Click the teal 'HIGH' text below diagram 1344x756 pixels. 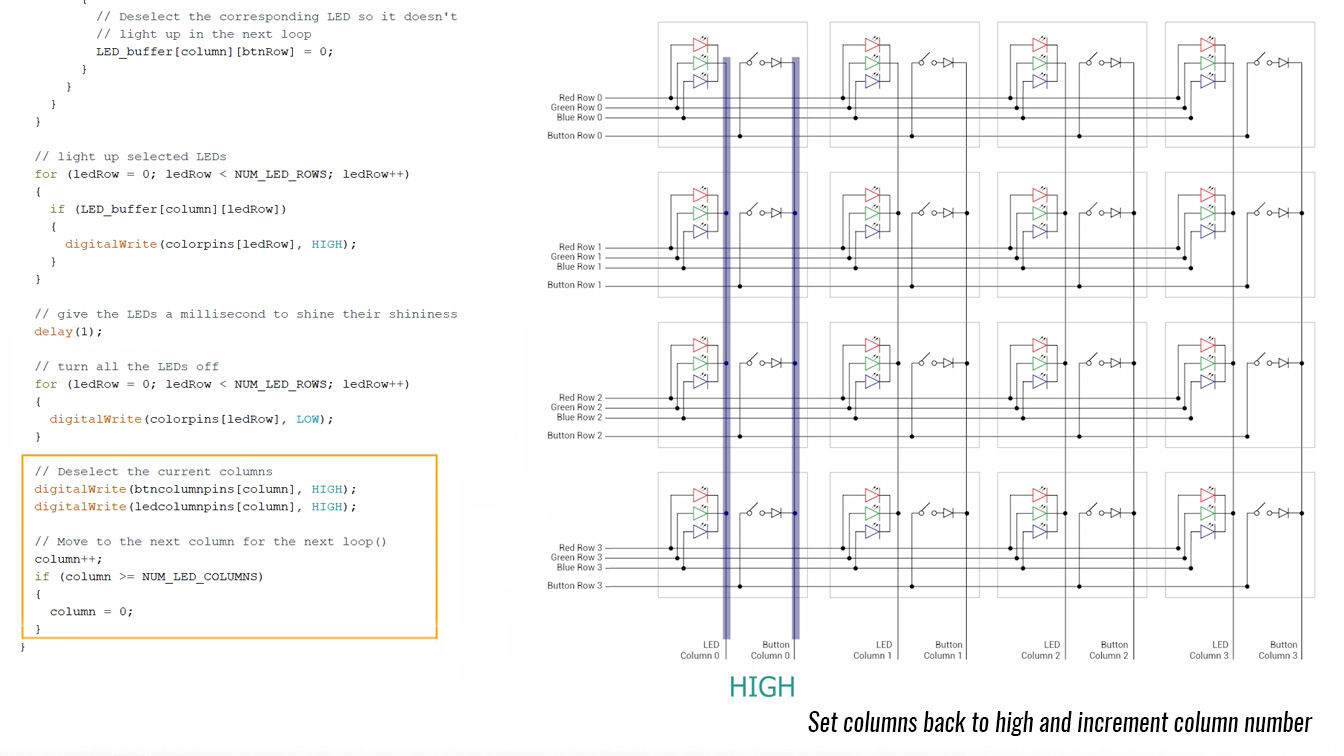(762, 687)
